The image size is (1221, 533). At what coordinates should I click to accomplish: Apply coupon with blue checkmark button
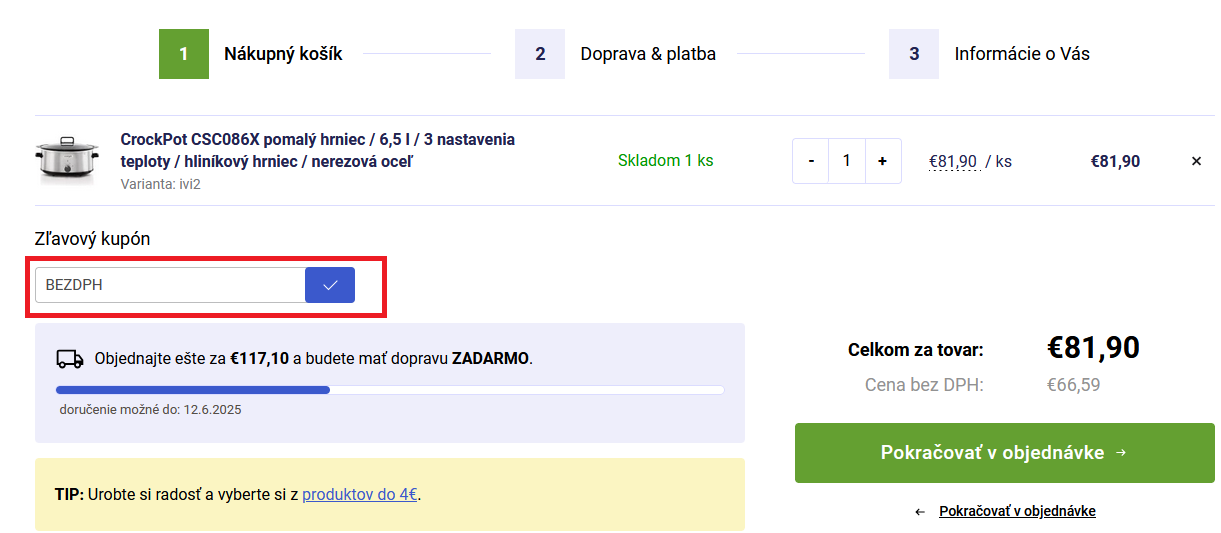pyautogui.click(x=330, y=285)
